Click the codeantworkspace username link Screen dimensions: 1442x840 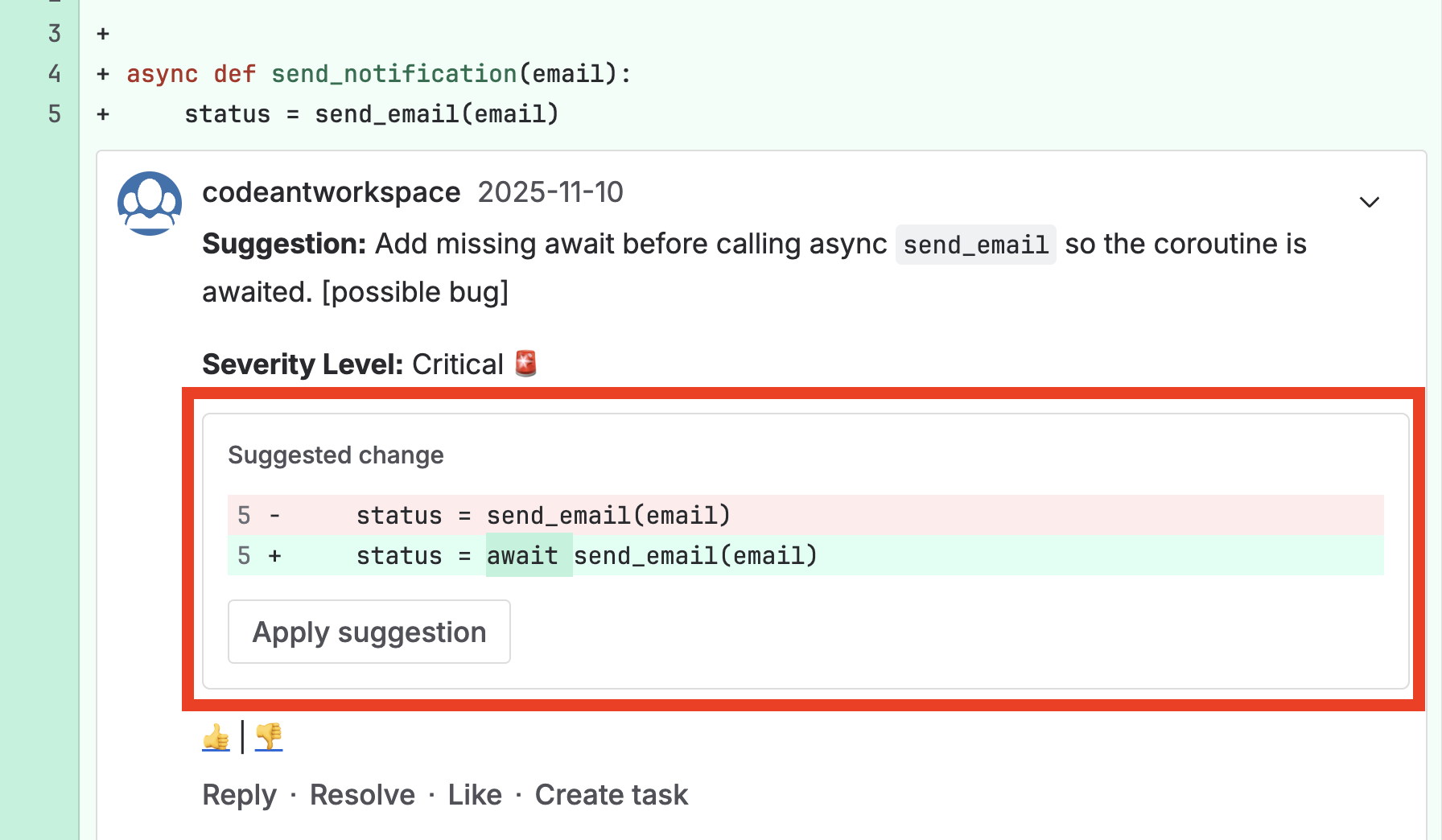point(332,191)
